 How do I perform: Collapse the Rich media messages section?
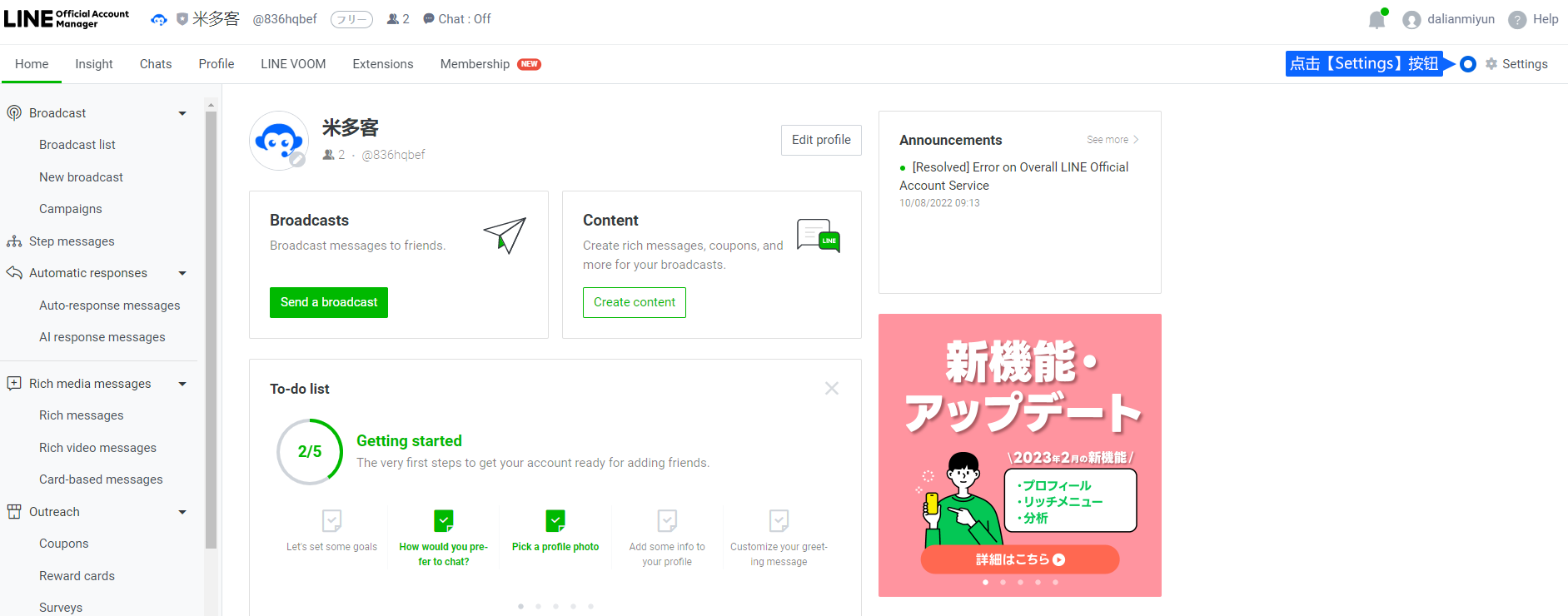coord(182,384)
